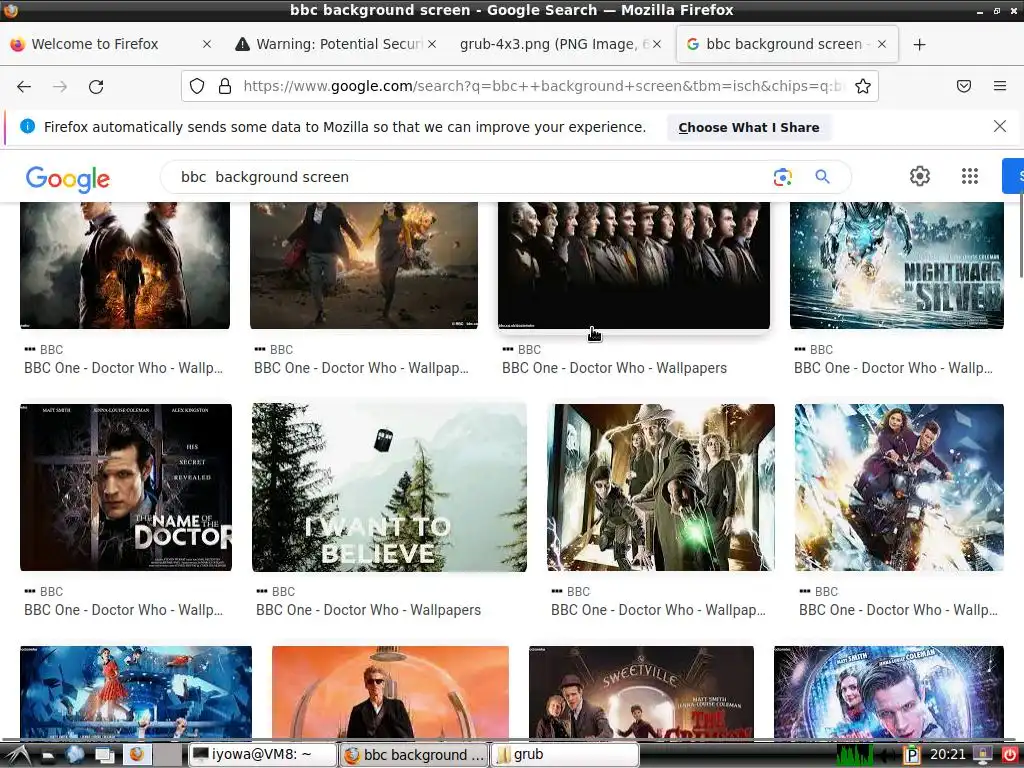Open the two people running from explosion wallpaper
The height and width of the screenshot is (768, 1024).
point(364,265)
